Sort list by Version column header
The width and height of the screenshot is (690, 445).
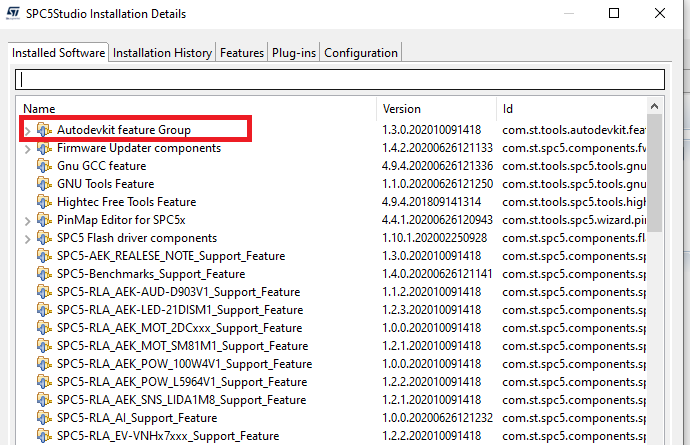point(437,109)
